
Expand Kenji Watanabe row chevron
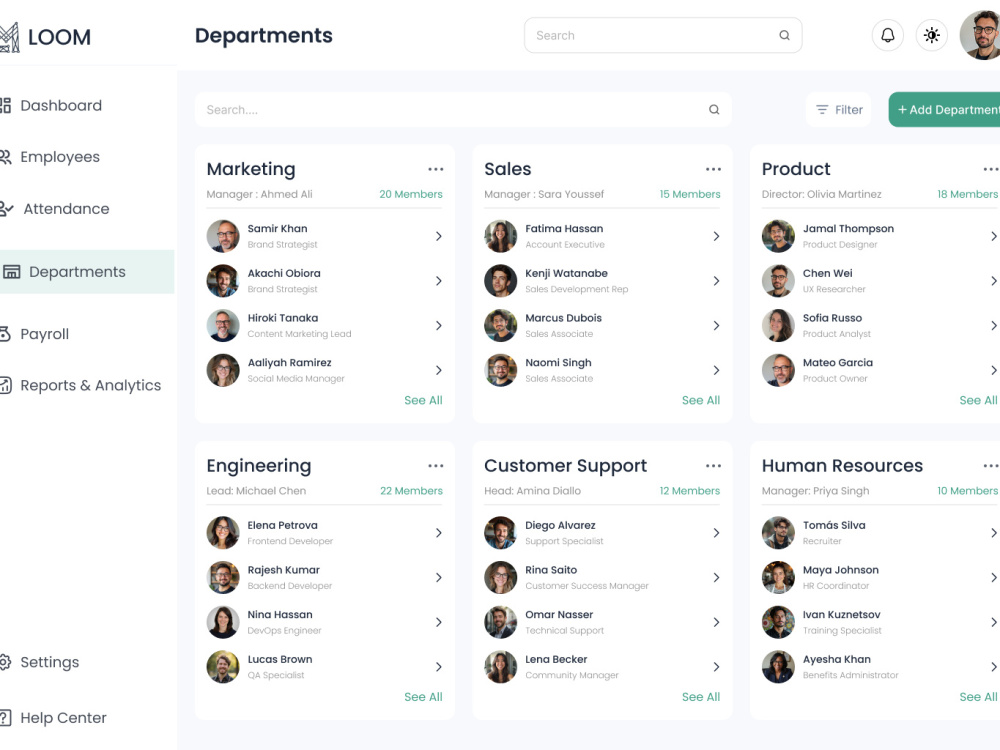[716, 281]
